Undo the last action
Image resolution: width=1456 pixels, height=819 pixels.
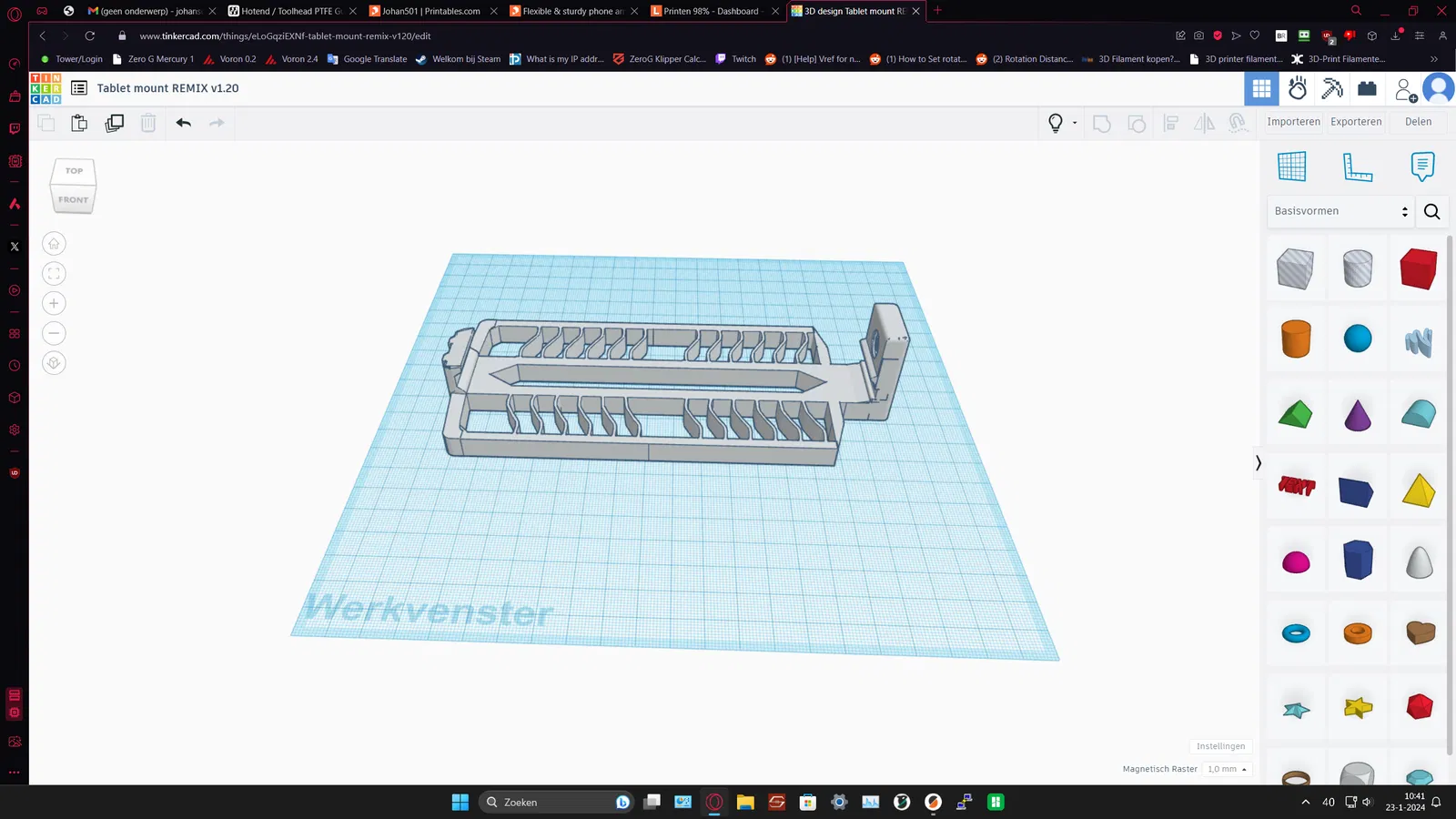184,123
